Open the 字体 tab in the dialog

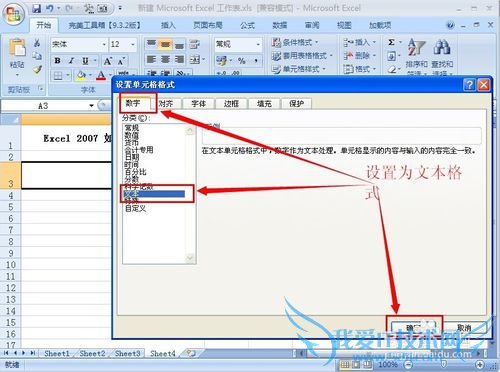[x=198, y=104]
